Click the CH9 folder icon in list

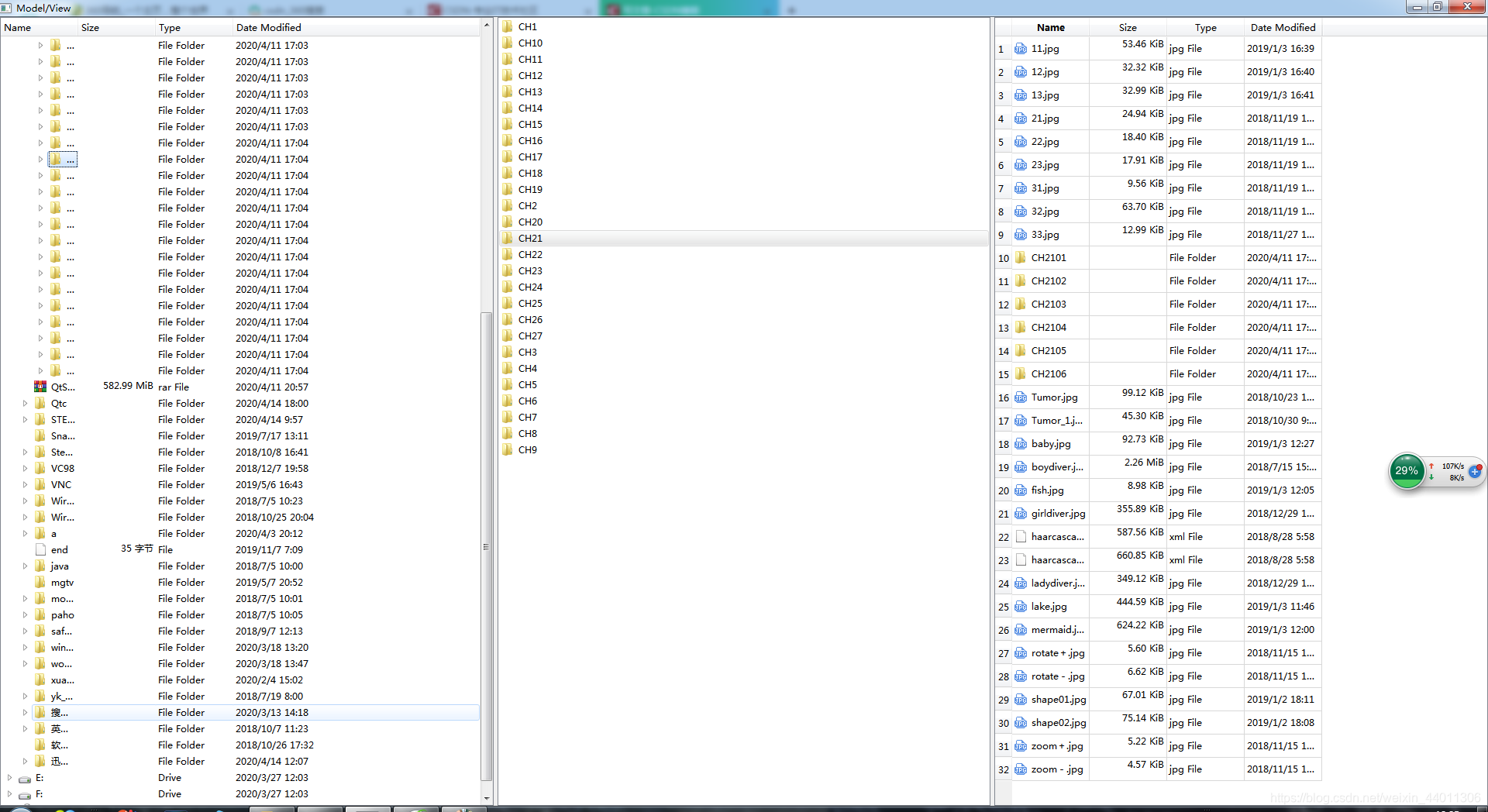tap(508, 449)
